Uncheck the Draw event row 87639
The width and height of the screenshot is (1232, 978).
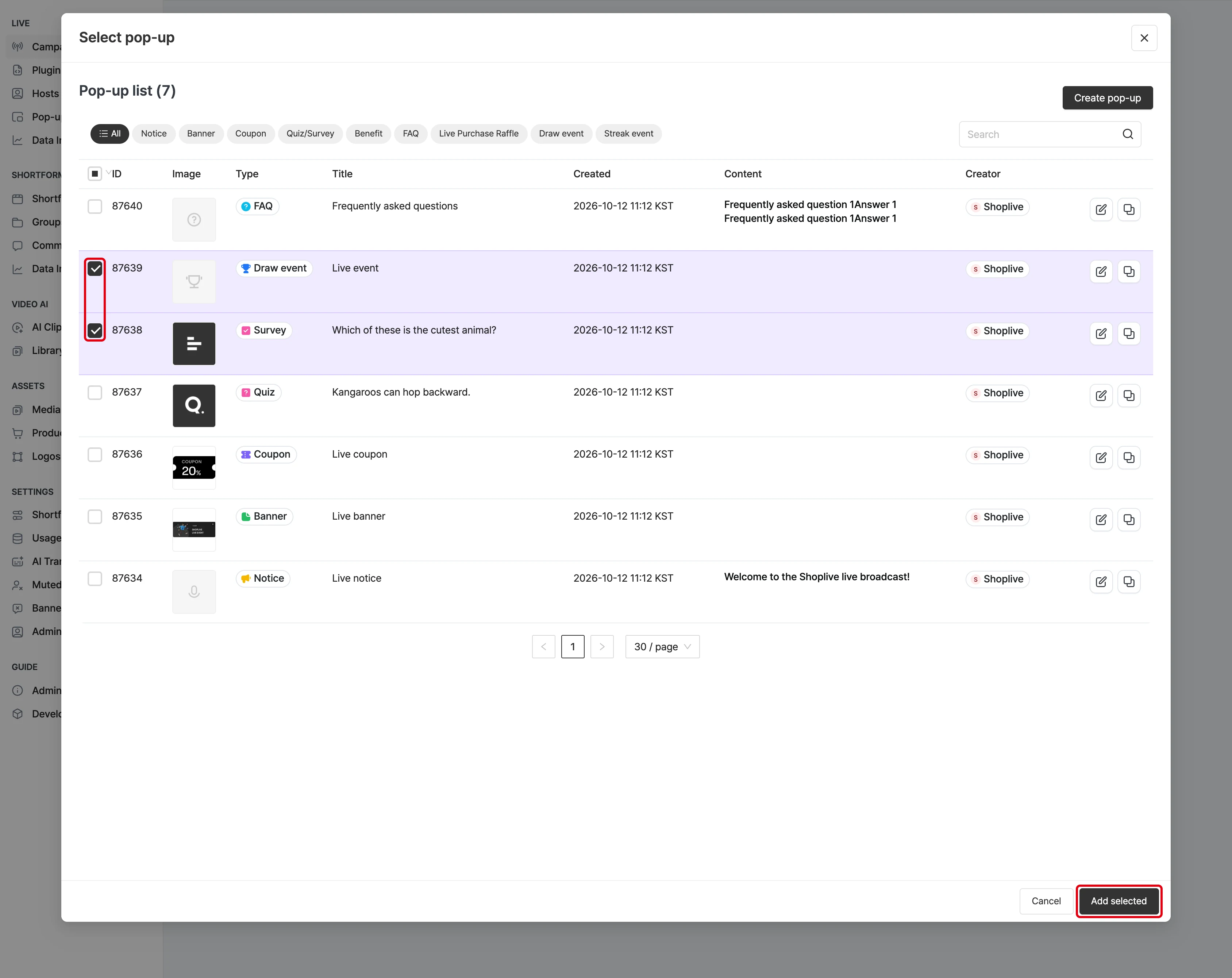point(95,269)
